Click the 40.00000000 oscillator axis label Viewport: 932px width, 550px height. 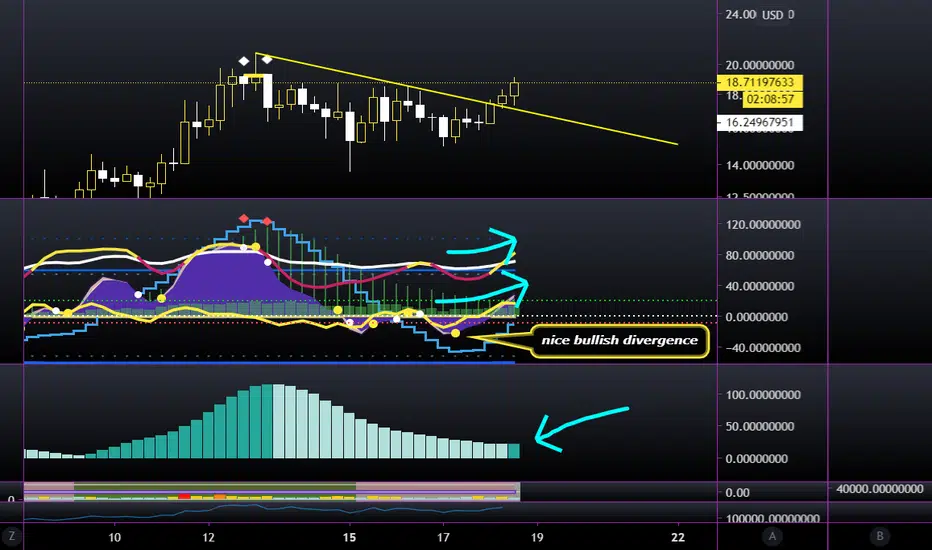(760, 286)
